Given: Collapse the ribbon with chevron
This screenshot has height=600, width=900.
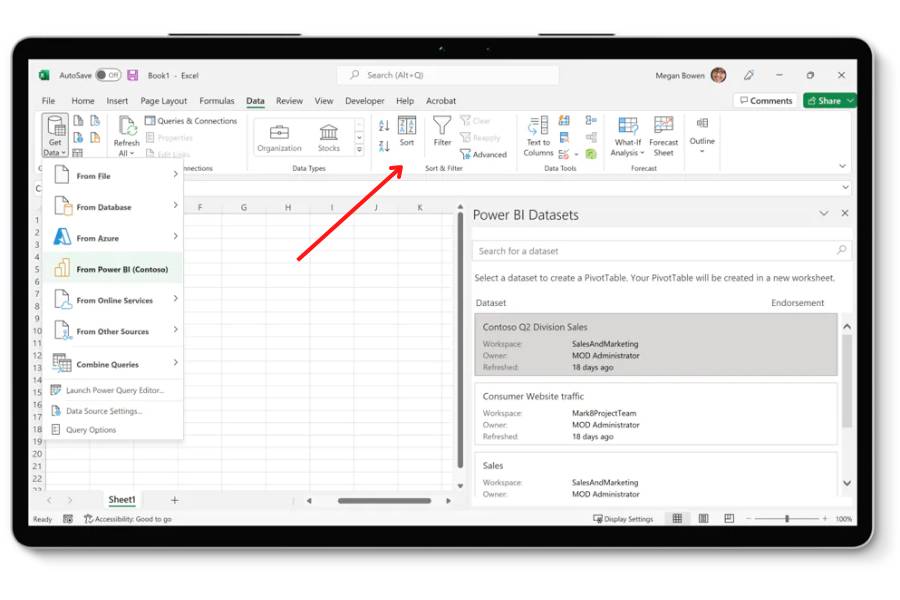Looking at the screenshot, I should pyautogui.click(x=842, y=166).
